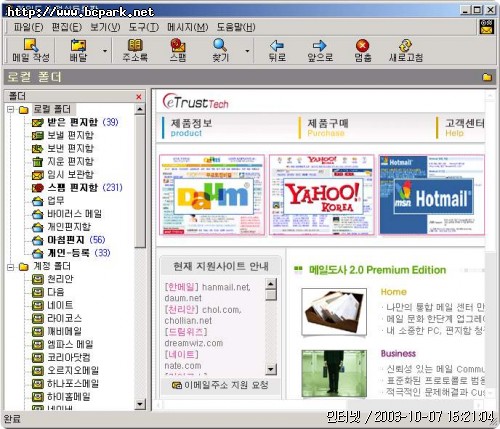500x429 pixels.
Task: Open the 파일(F) menu
Action: point(28,27)
